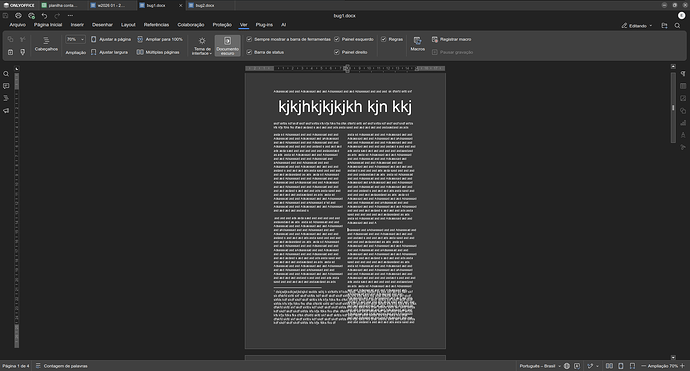Image resolution: width=690 pixels, height=371 pixels.
Task: Zoom in with the status bar plus button
Action: 682,366
